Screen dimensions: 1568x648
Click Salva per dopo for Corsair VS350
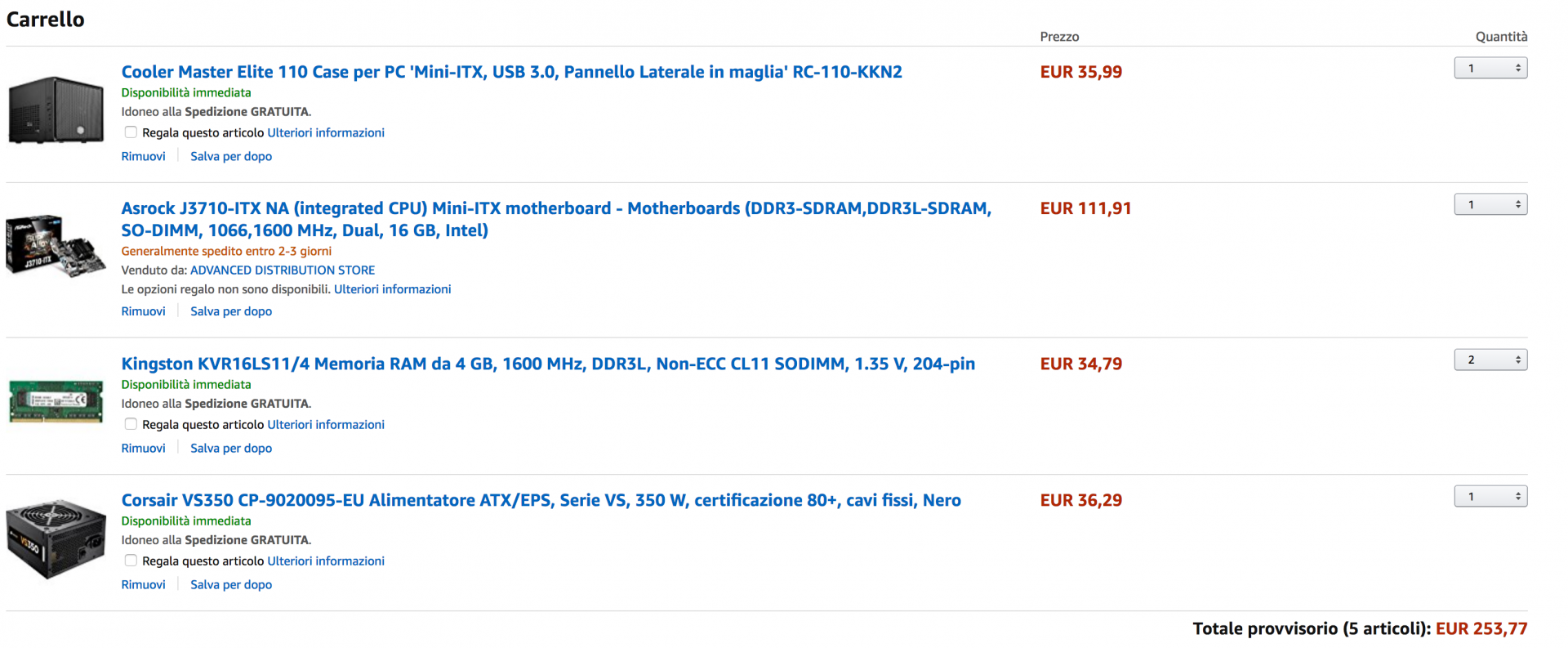231,584
